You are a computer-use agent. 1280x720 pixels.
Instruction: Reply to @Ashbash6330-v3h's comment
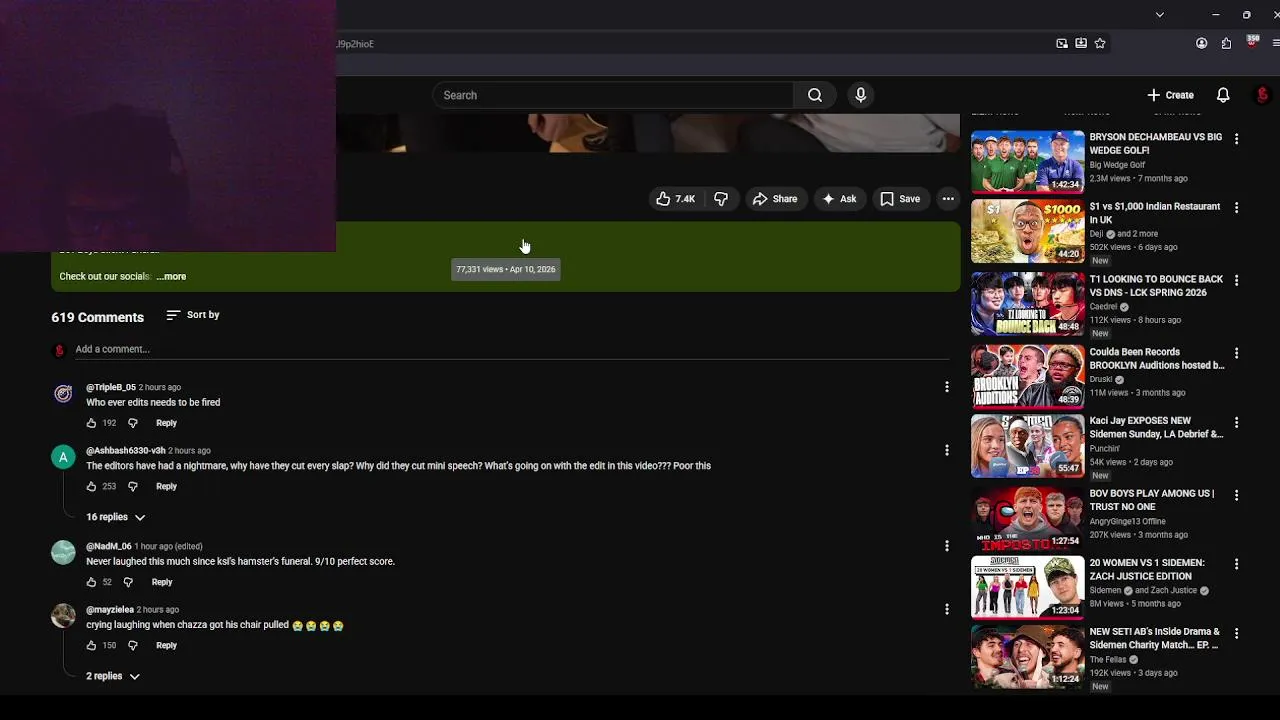166,486
